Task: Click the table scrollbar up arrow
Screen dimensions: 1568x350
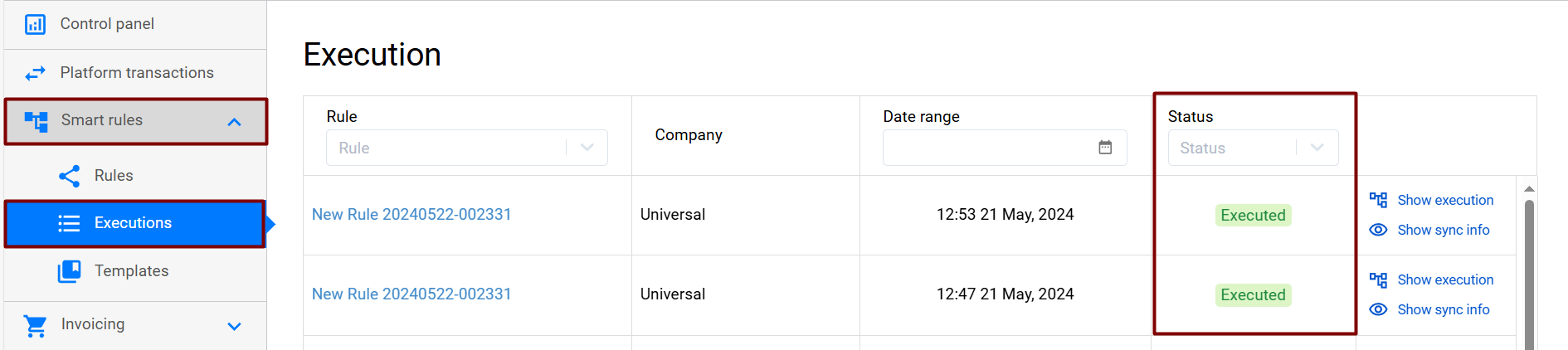Action: (x=1529, y=189)
